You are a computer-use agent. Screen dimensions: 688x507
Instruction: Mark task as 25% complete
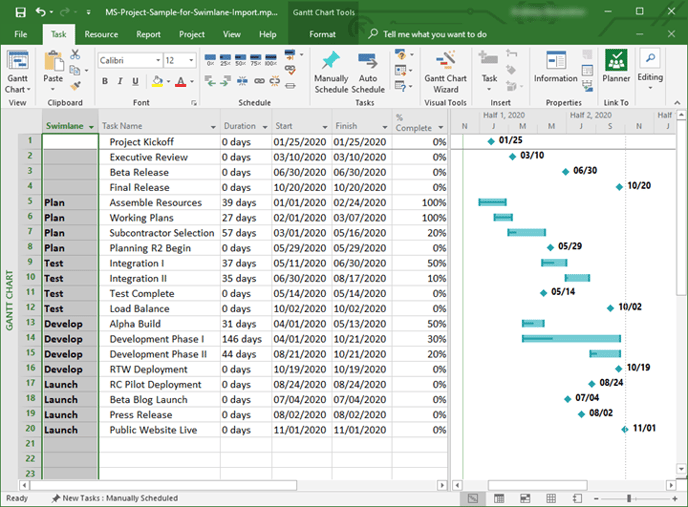tap(225, 60)
